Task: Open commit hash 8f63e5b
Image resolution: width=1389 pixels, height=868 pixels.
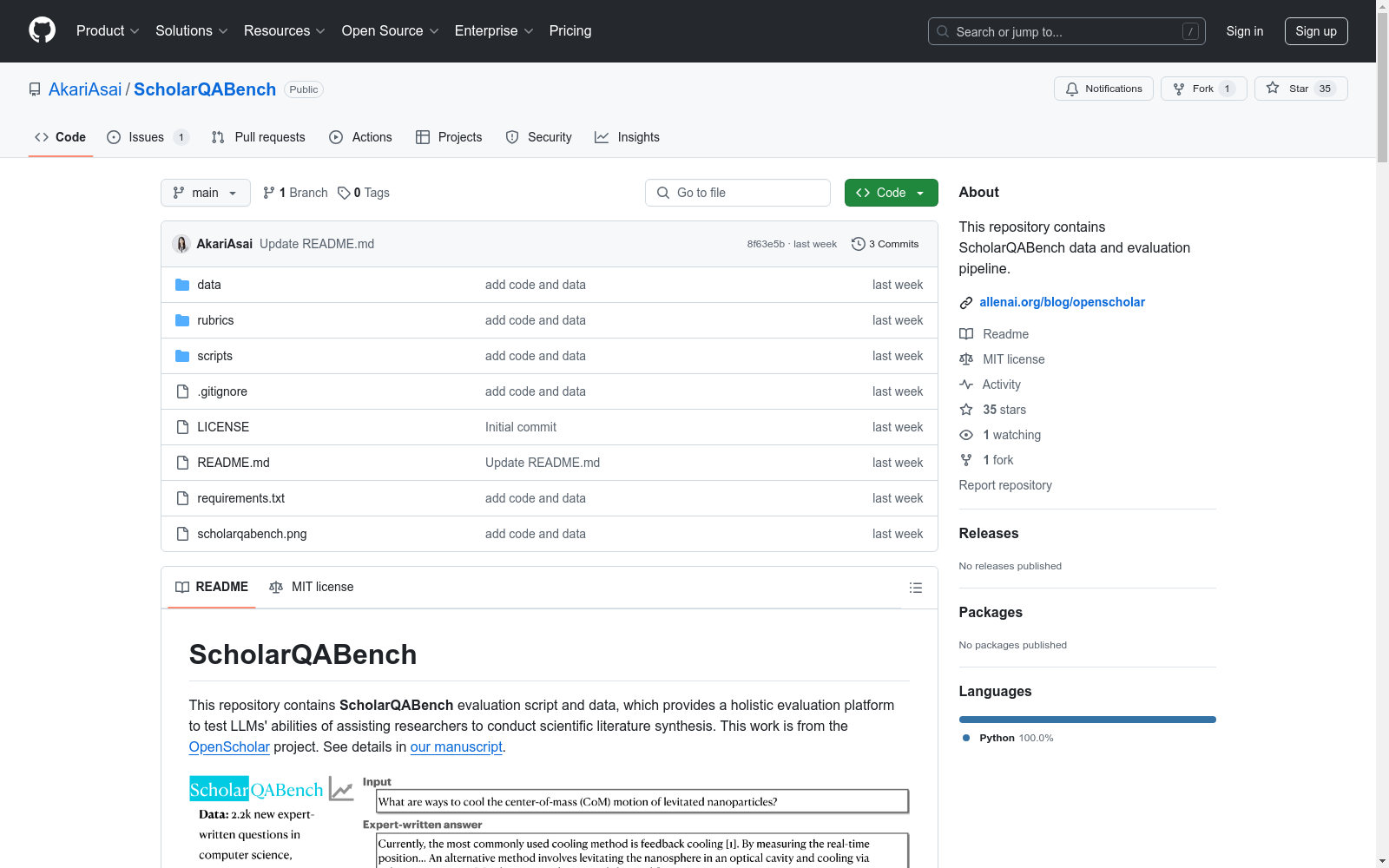Action: (x=766, y=244)
